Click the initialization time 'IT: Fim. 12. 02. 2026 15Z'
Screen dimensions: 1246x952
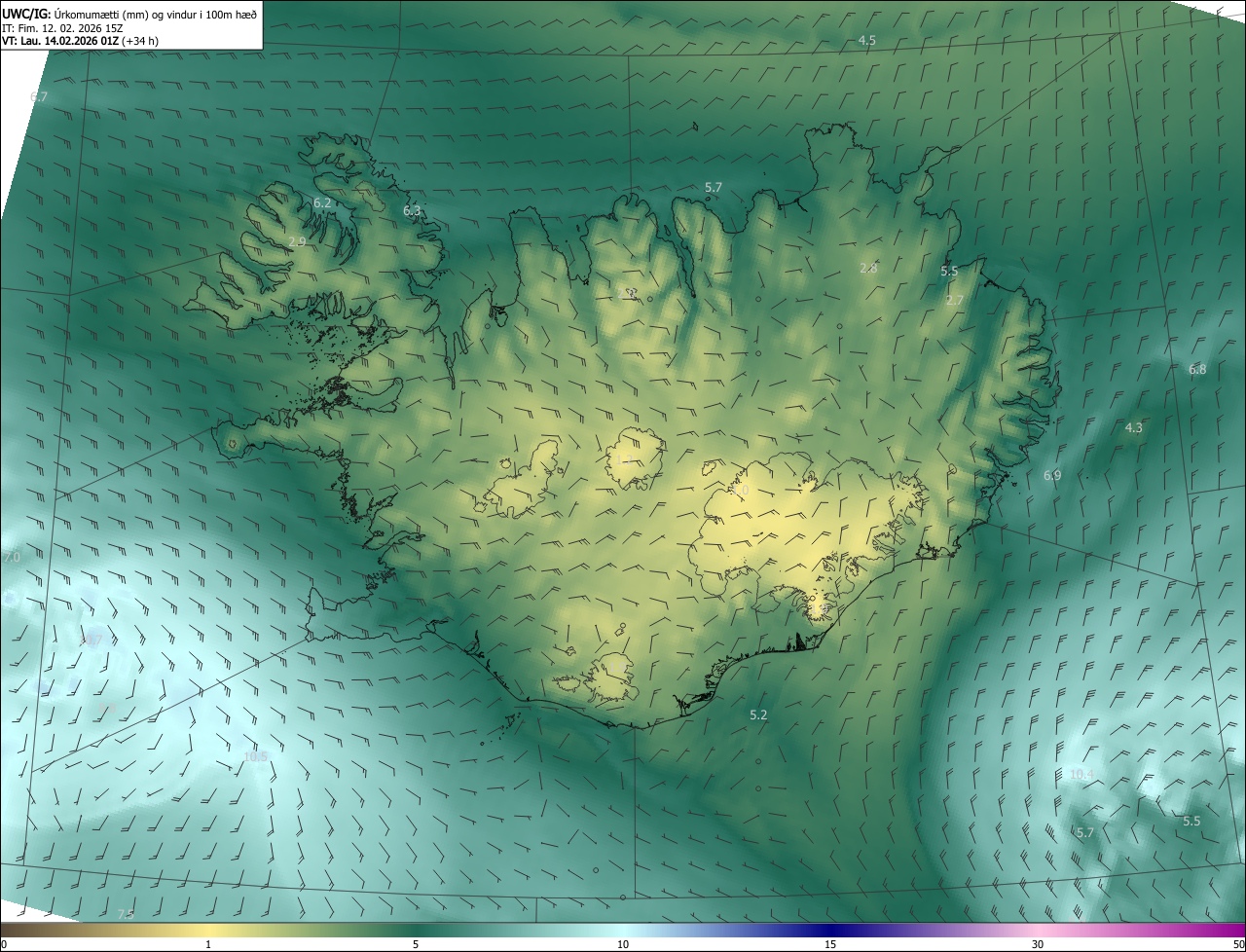pos(62,27)
